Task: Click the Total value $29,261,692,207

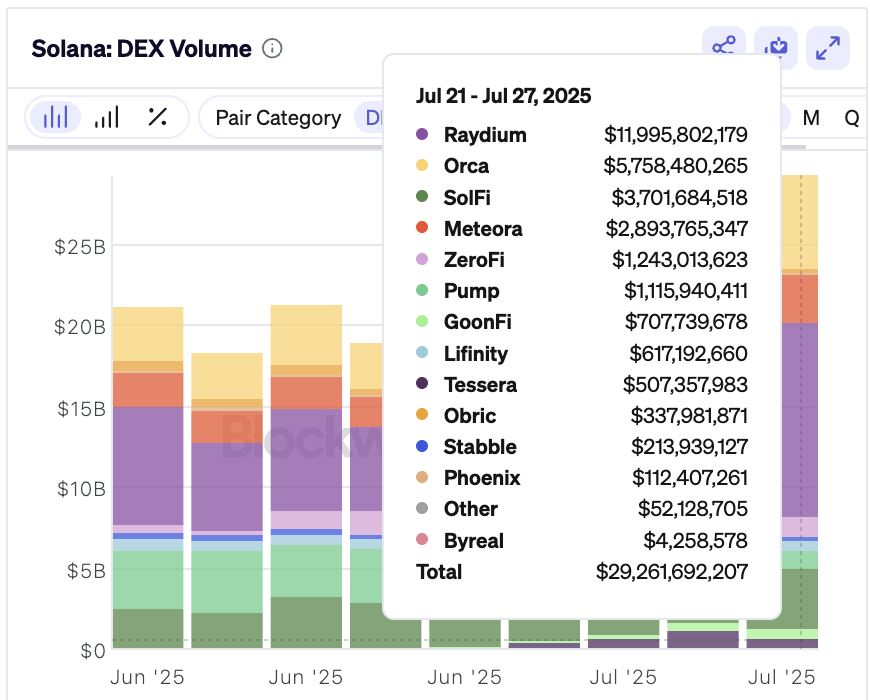Action: pyautogui.click(x=672, y=572)
